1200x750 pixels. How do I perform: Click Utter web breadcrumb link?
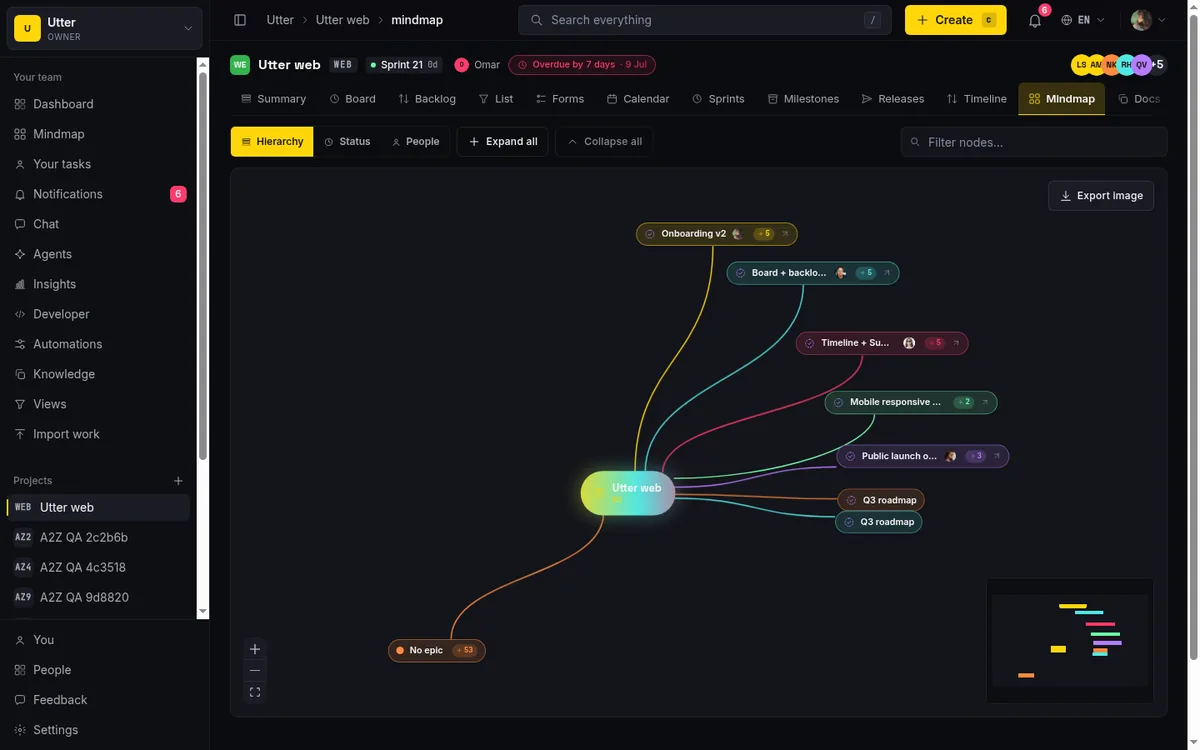click(x=342, y=20)
